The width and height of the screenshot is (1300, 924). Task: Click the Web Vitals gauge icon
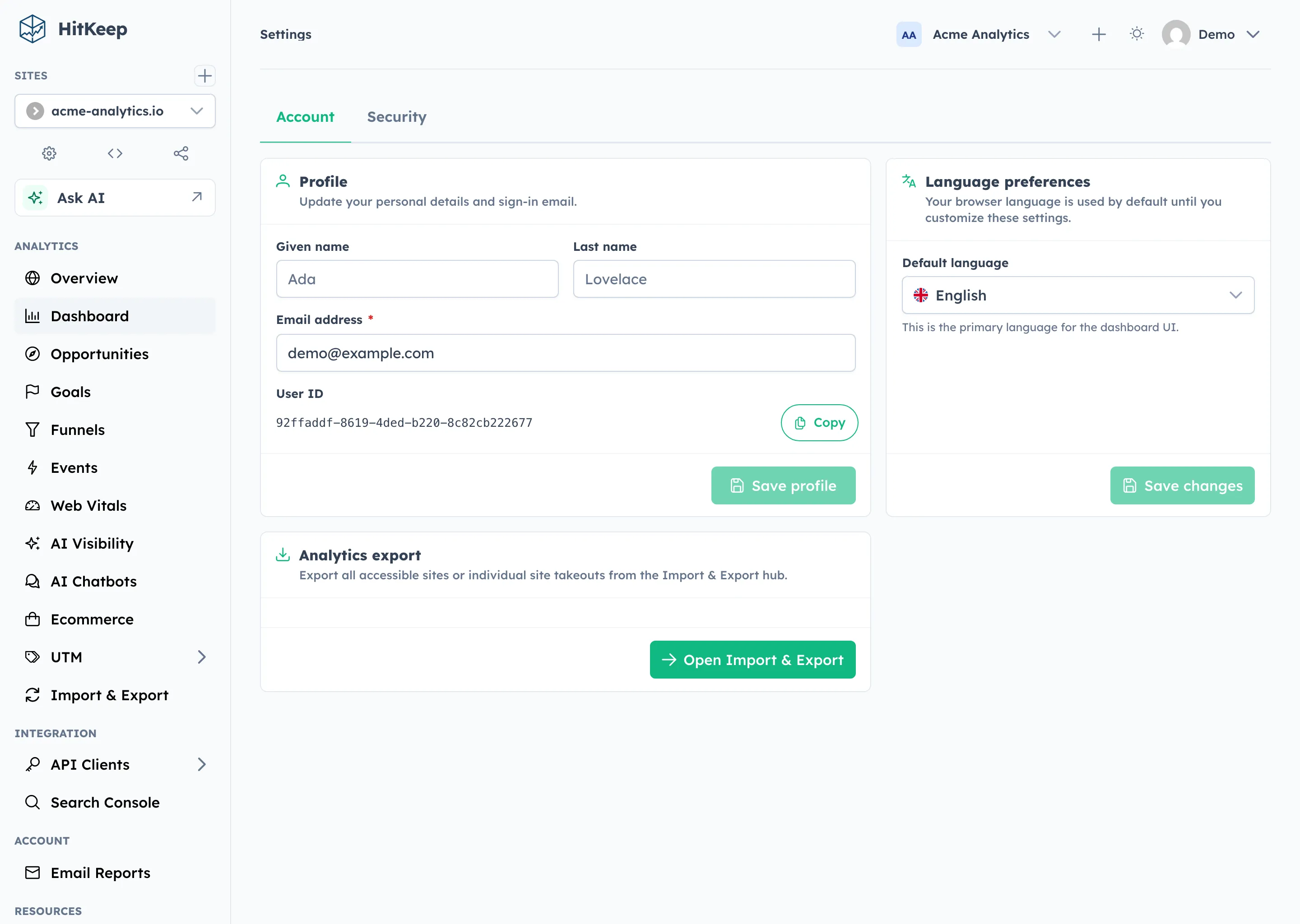(32, 506)
